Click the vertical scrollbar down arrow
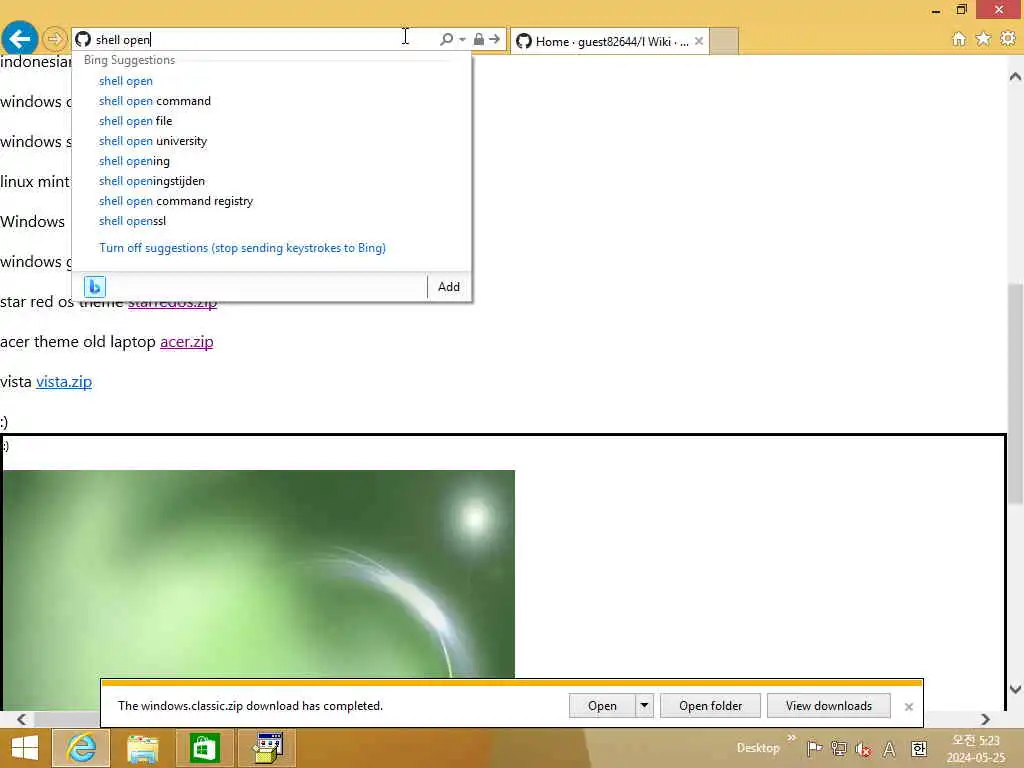This screenshot has height=768, width=1024. (1015, 689)
